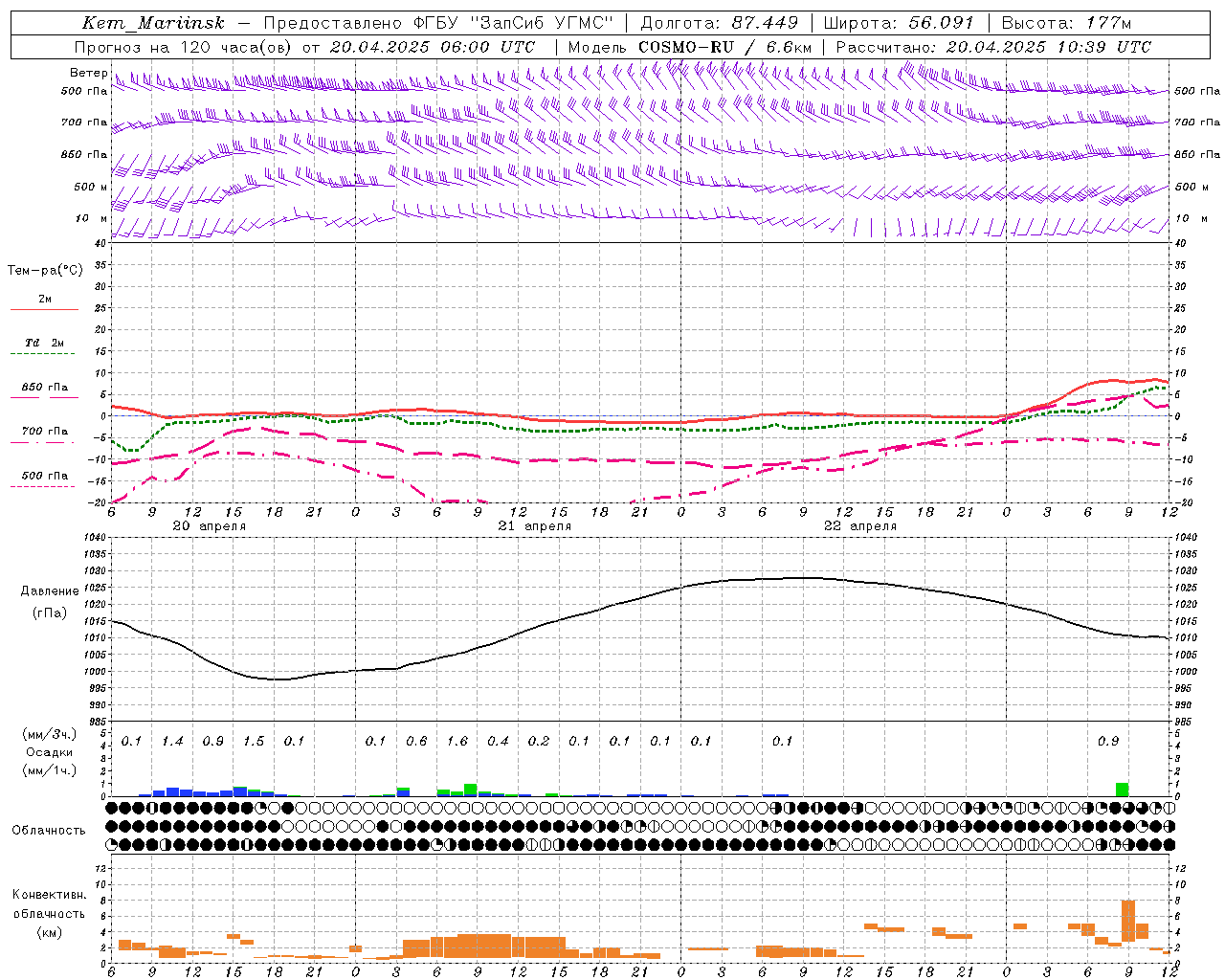
Task: Select the '0.4' precipitation total
Action: tap(498, 742)
